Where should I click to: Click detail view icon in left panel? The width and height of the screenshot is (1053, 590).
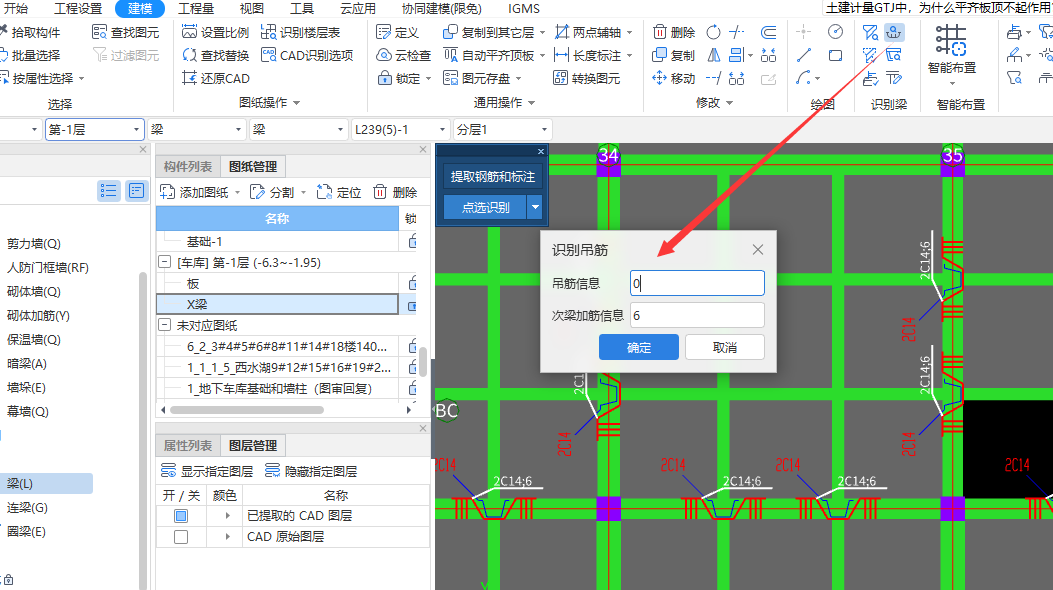[x=136, y=191]
